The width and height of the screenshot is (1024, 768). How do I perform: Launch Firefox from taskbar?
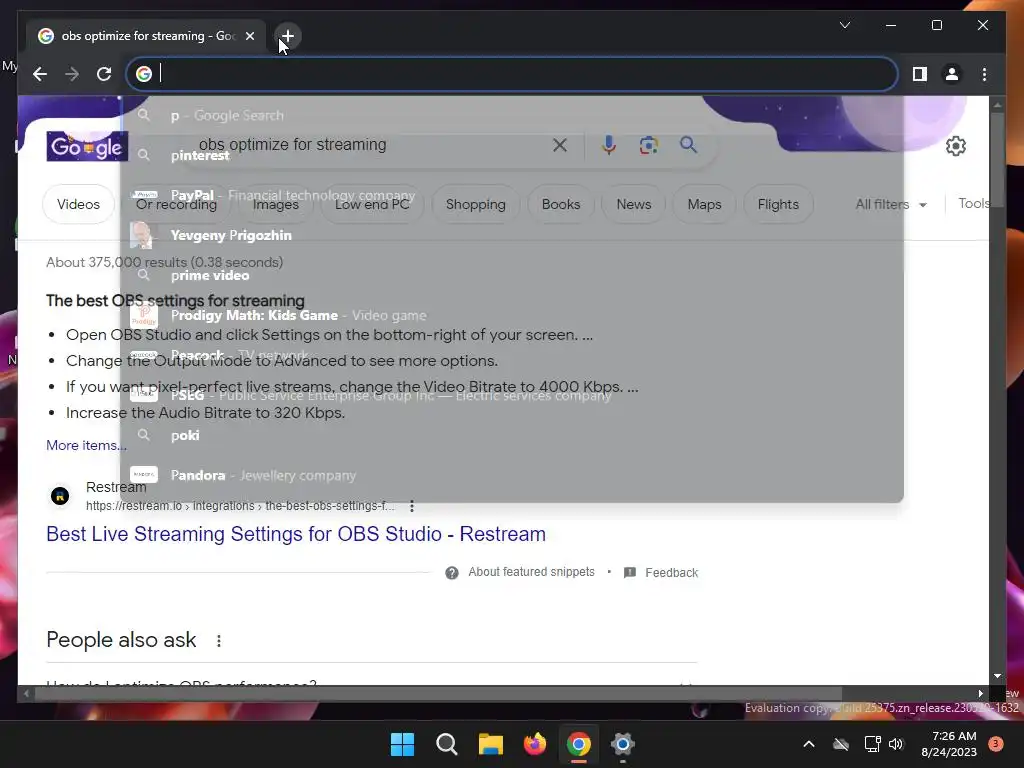click(535, 744)
